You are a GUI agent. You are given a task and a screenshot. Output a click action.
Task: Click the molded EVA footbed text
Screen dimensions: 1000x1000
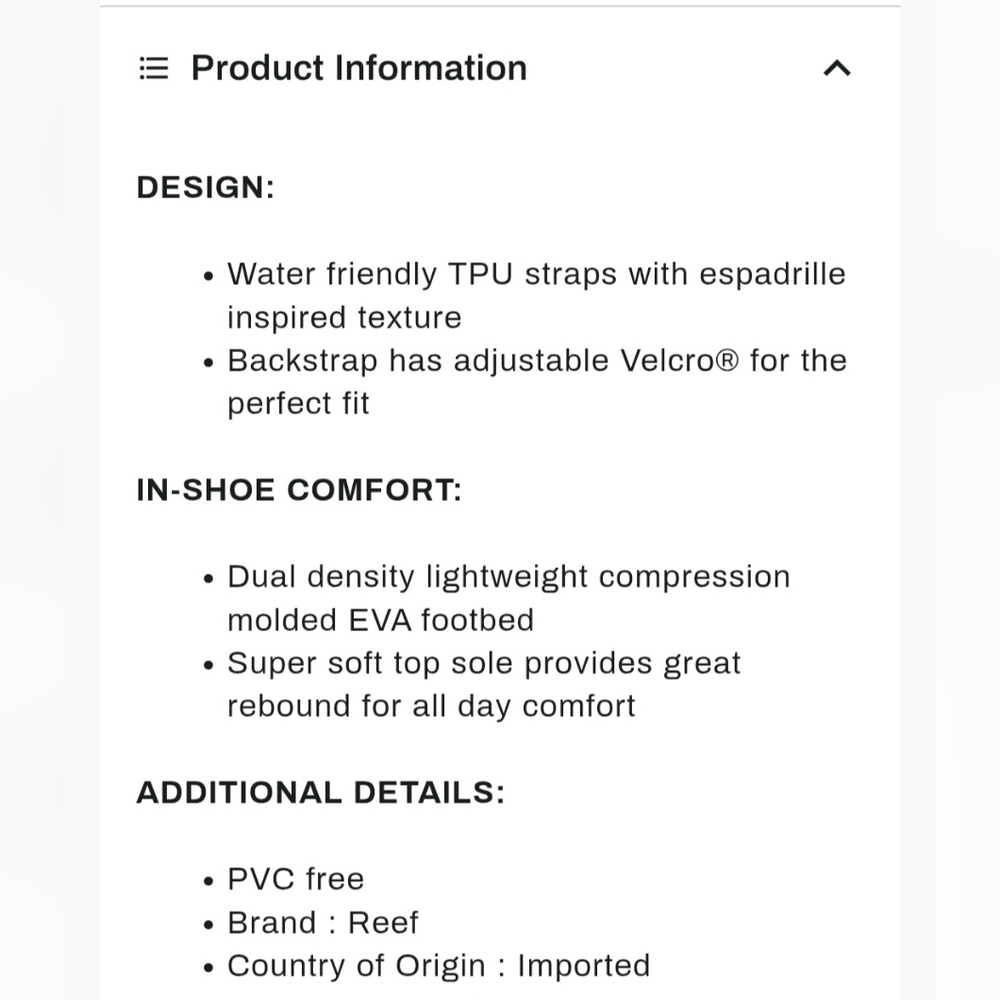click(x=381, y=621)
